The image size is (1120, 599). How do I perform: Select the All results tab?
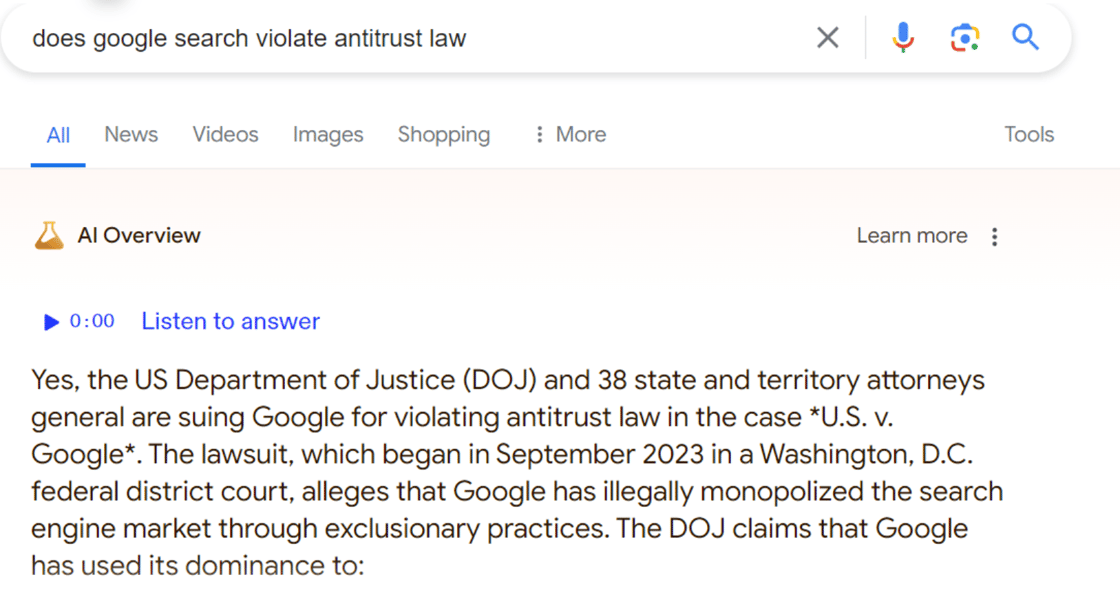[x=58, y=135]
